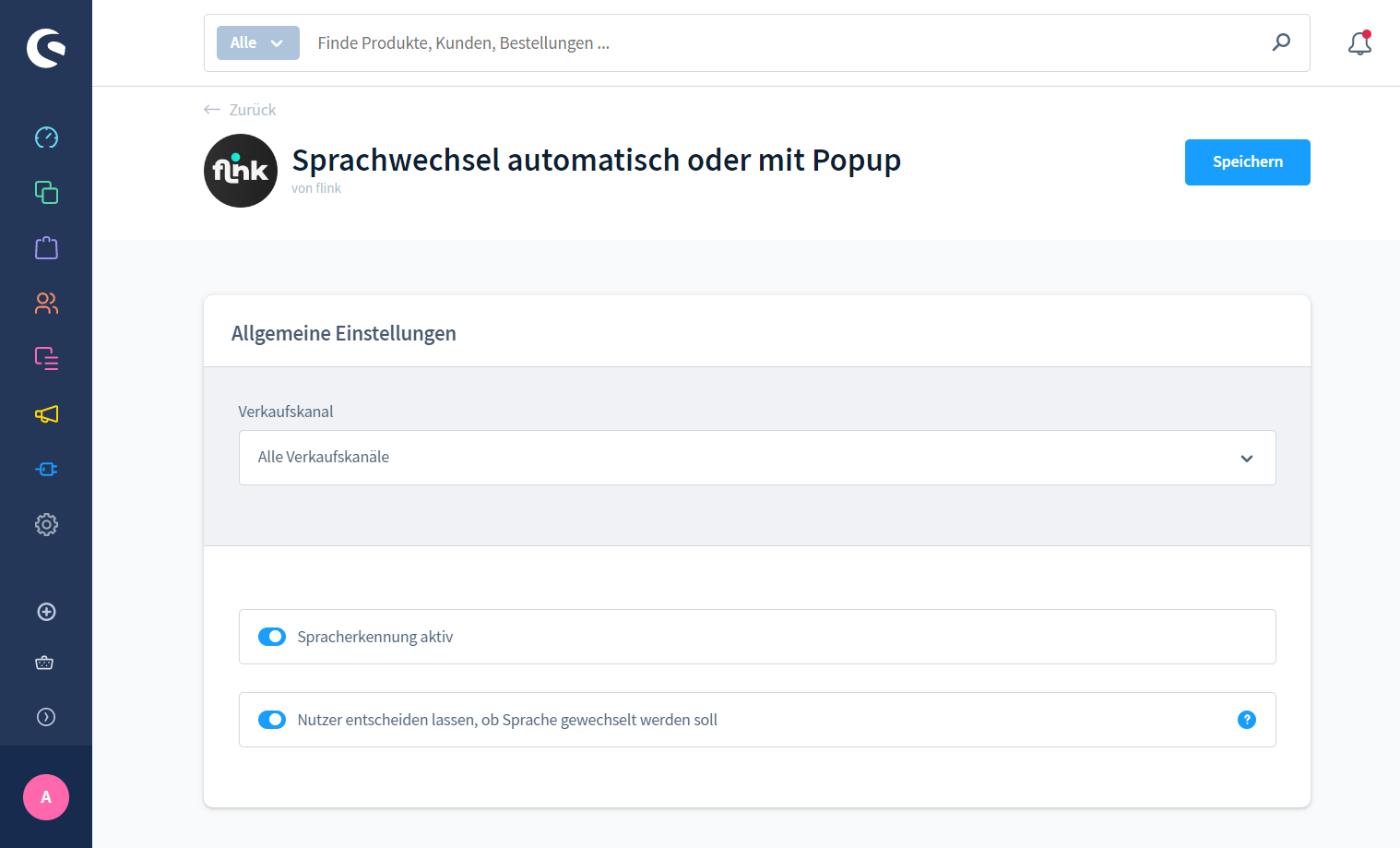Click the 'von flink' author text
Image resolution: width=1400 pixels, height=848 pixels.
(x=316, y=188)
